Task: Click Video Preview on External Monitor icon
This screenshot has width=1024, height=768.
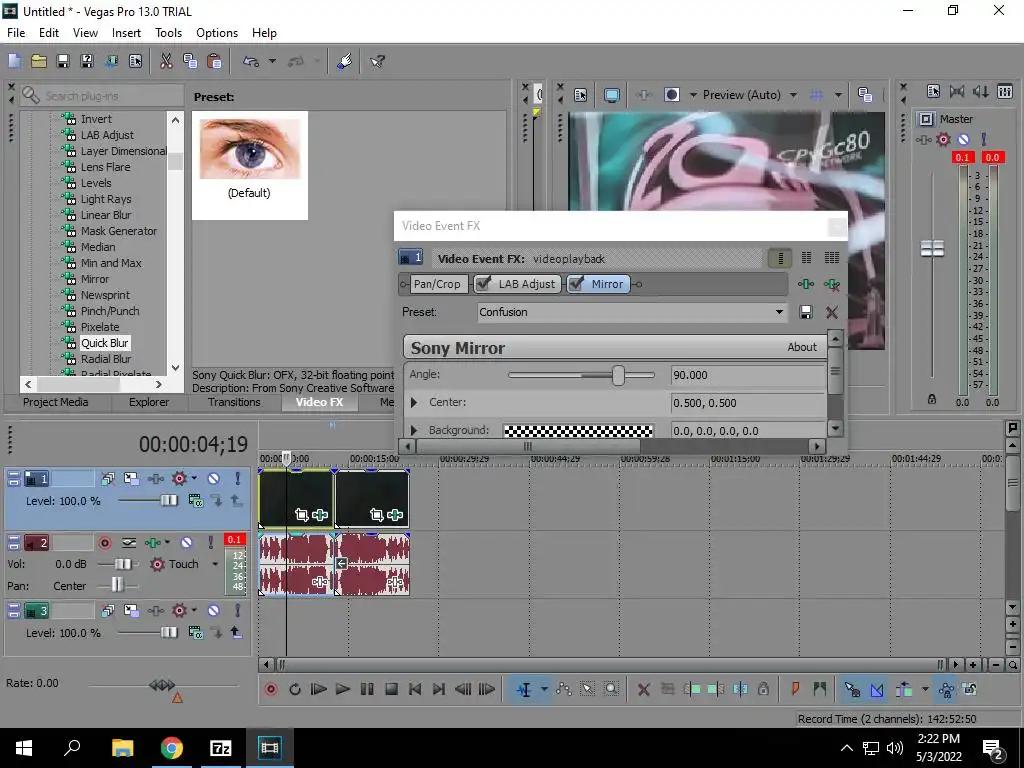Action: tap(612, 95)
